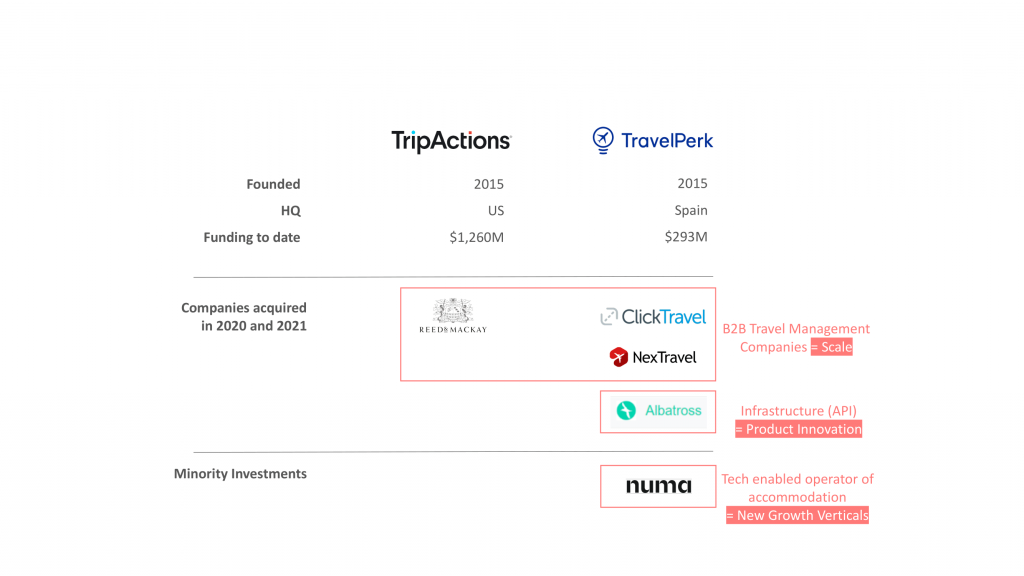The height and width of the screenshot is (576, 1024).
Task: Select the $1,260M funding value
Action: (477, 238)
